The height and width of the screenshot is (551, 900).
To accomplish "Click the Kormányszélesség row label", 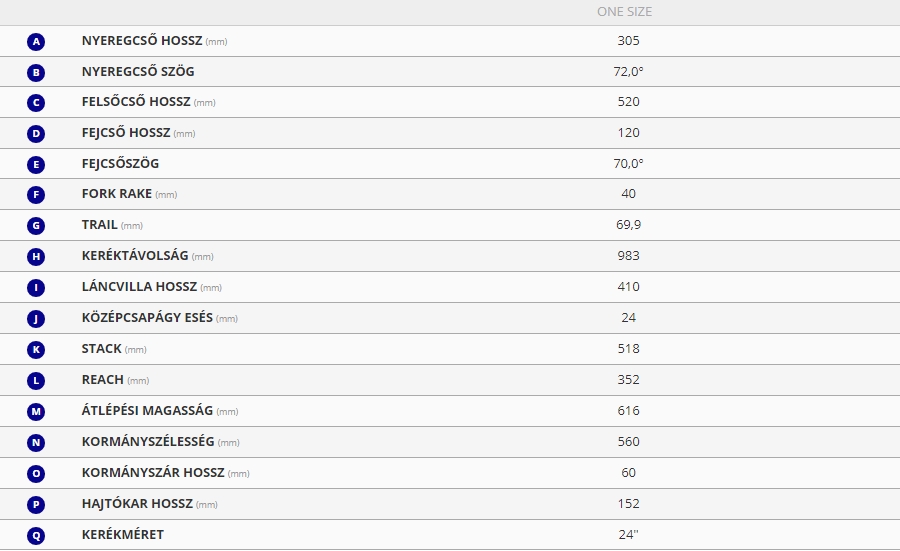I will point(161,441).
